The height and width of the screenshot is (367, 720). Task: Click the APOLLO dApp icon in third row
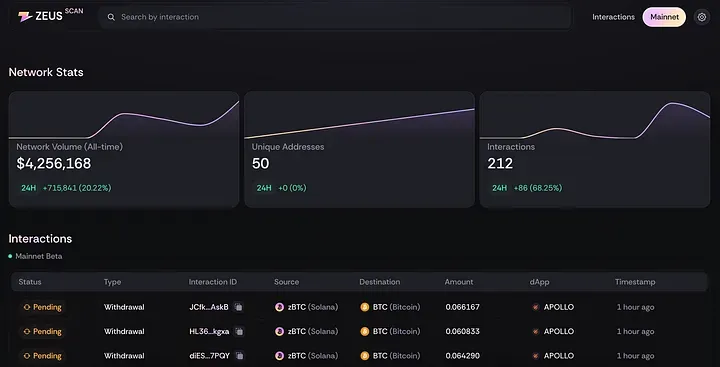(x=535, y=356)
